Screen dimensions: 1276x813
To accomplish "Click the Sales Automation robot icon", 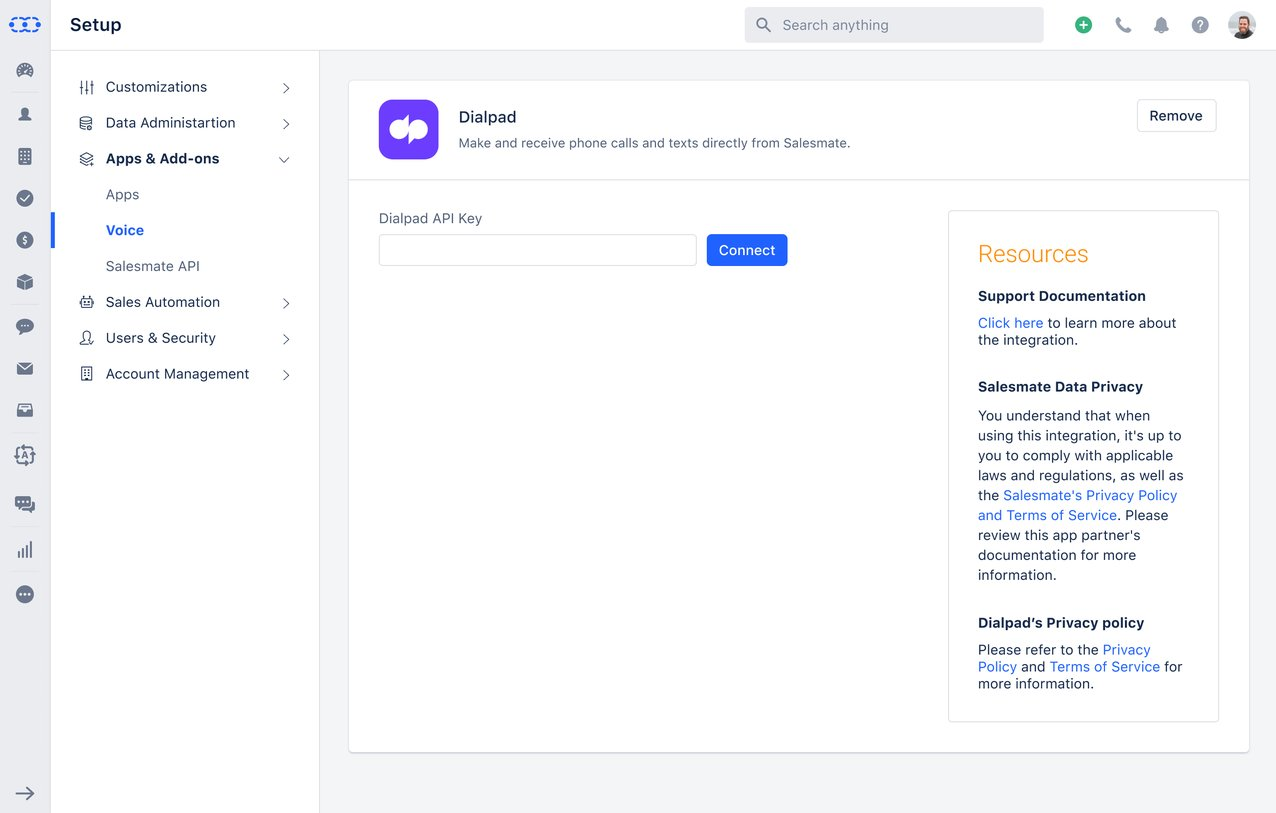I will pyautogui.click(x=87, y=302).
